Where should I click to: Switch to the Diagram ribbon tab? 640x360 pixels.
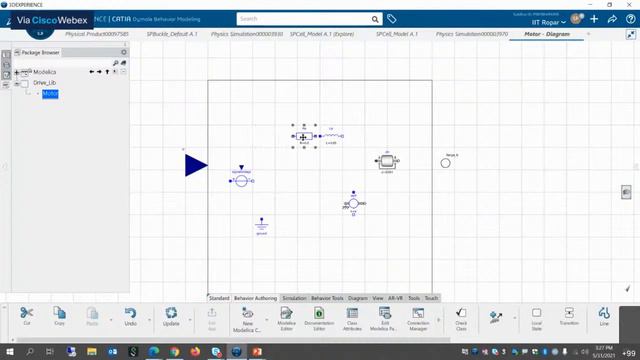(x=358, y=298)
